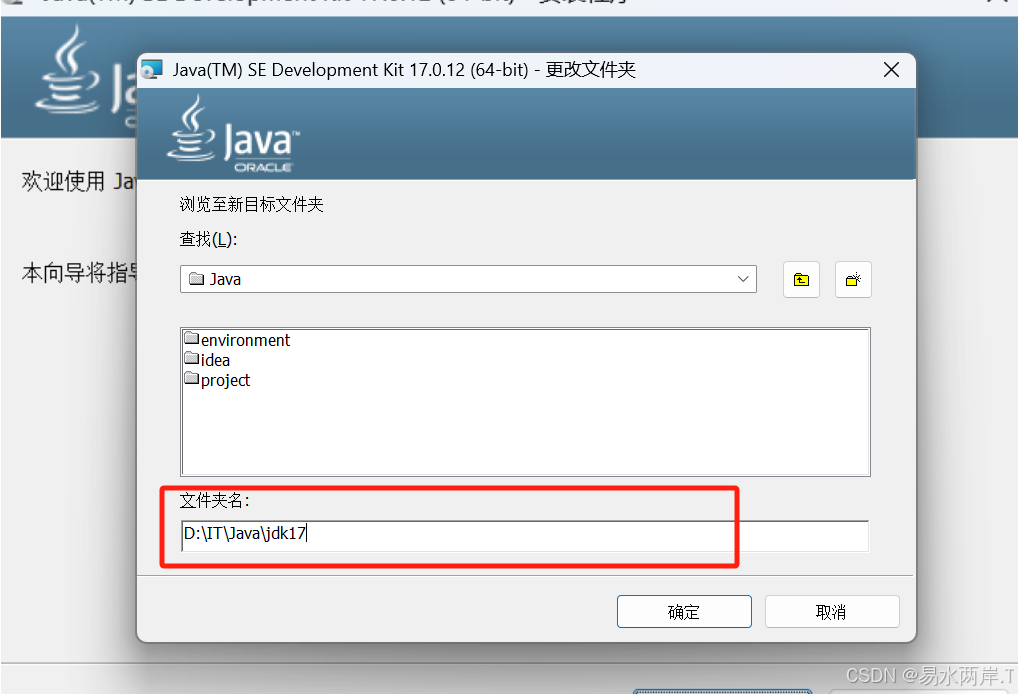Select the idea folder

[x=207, y=360]
